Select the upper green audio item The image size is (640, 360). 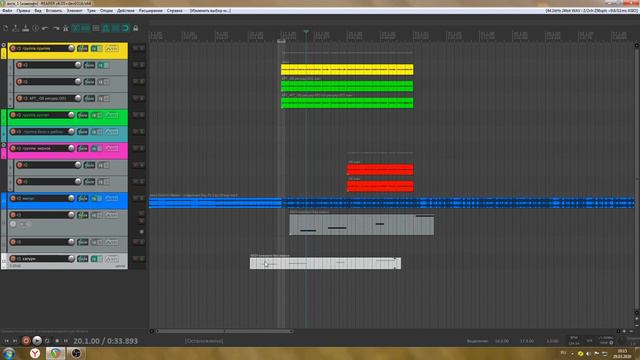[x=347, y=86]
